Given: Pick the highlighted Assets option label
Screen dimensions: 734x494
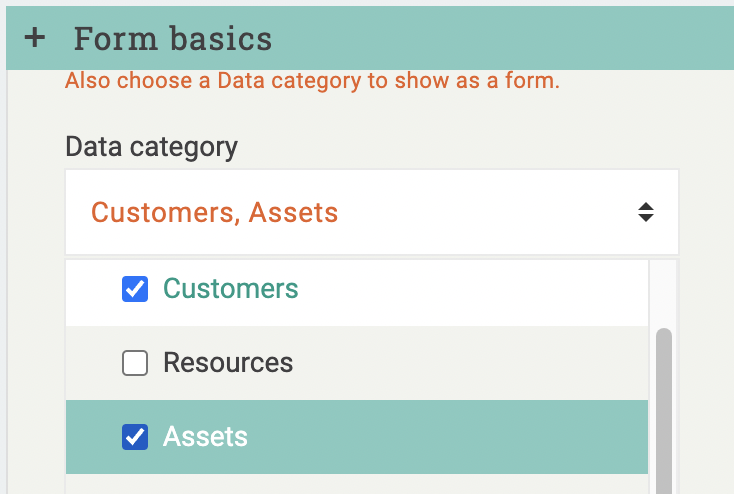Looking at the screenshot, I should tap(205, 437).
